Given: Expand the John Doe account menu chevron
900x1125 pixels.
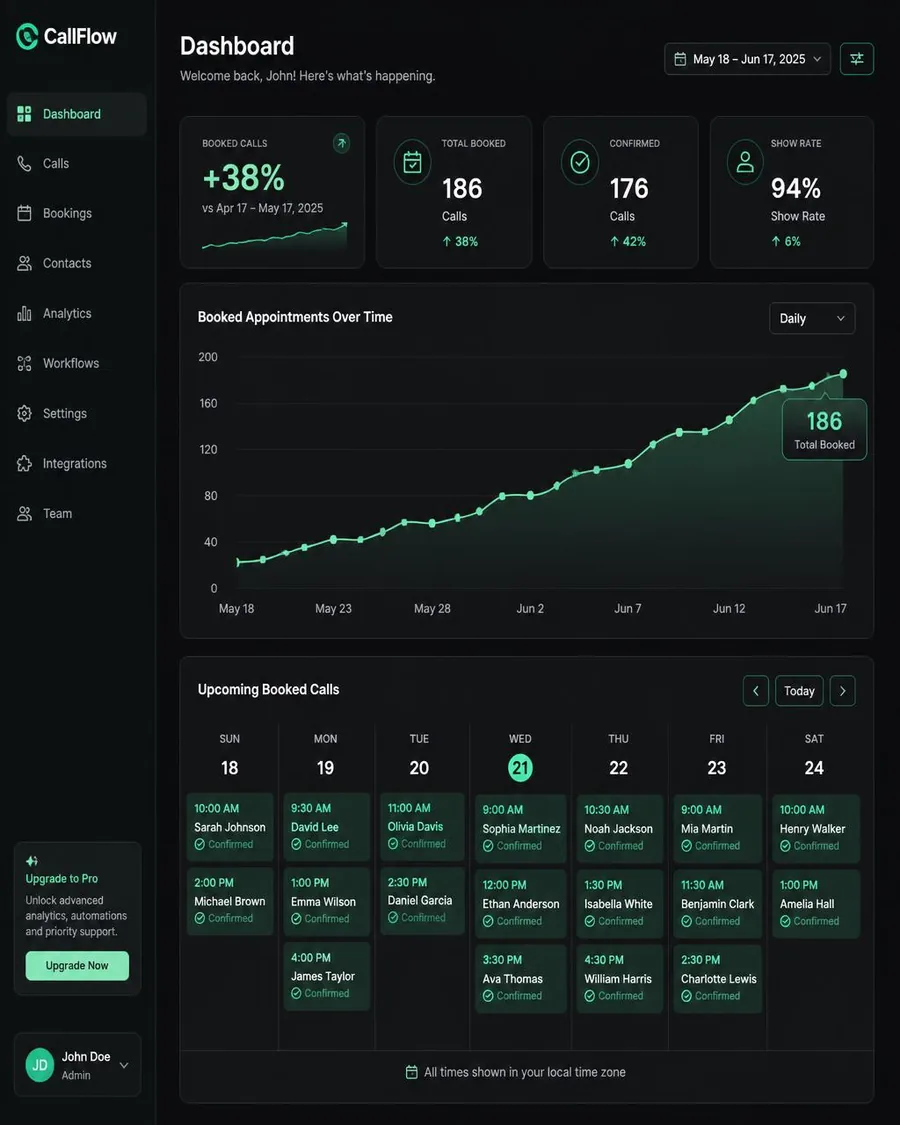Looking at the screenshot, I should point(124,1065).
